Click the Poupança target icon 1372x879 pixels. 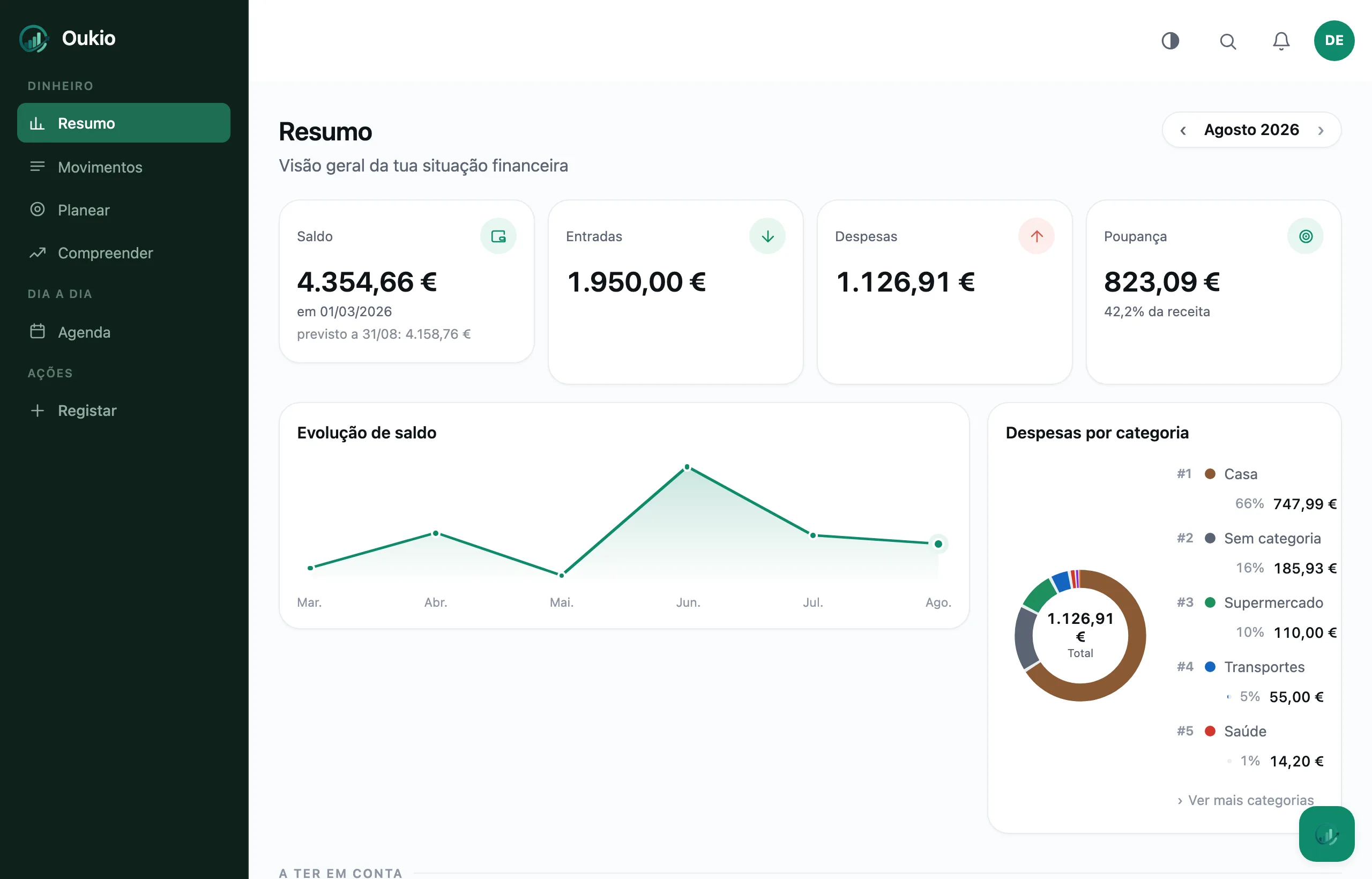tap(1306, 236)
